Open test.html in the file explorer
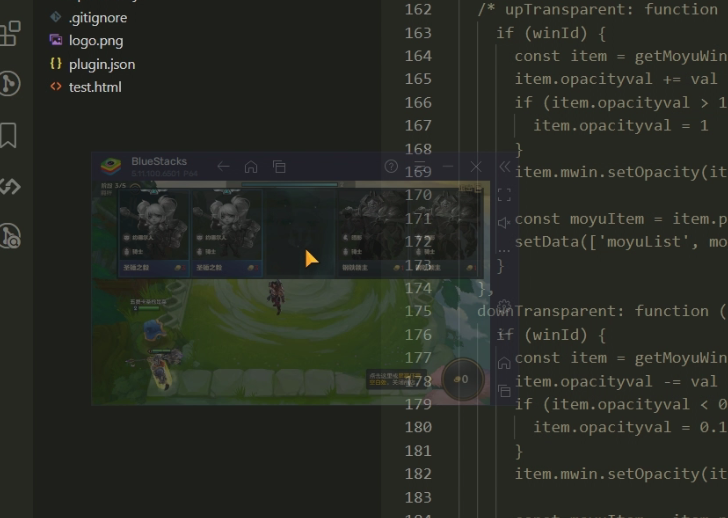This screenshot has height=518, width=728. tap(95, 87)
